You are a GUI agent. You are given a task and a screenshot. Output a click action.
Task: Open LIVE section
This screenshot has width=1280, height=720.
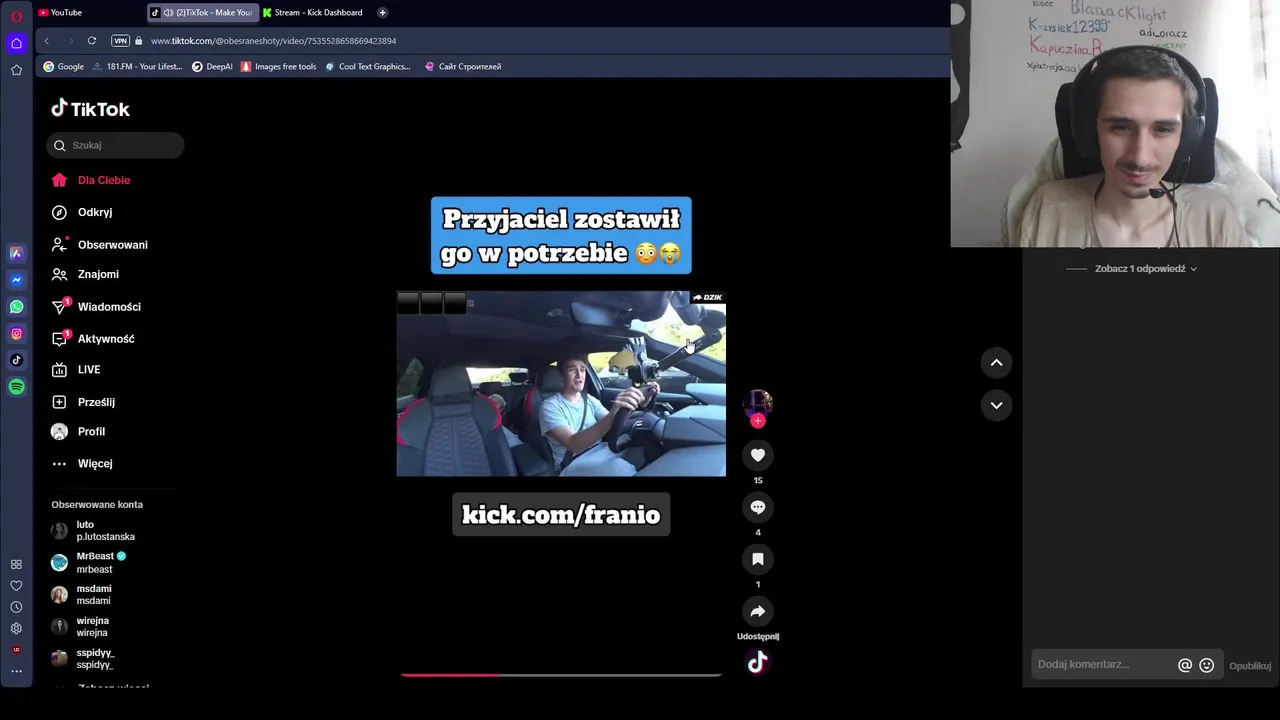click(76, 370)
